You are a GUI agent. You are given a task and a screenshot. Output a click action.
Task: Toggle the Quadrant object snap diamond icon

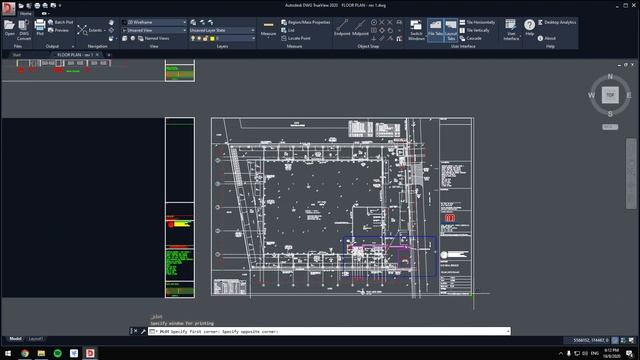pos(382,30)
